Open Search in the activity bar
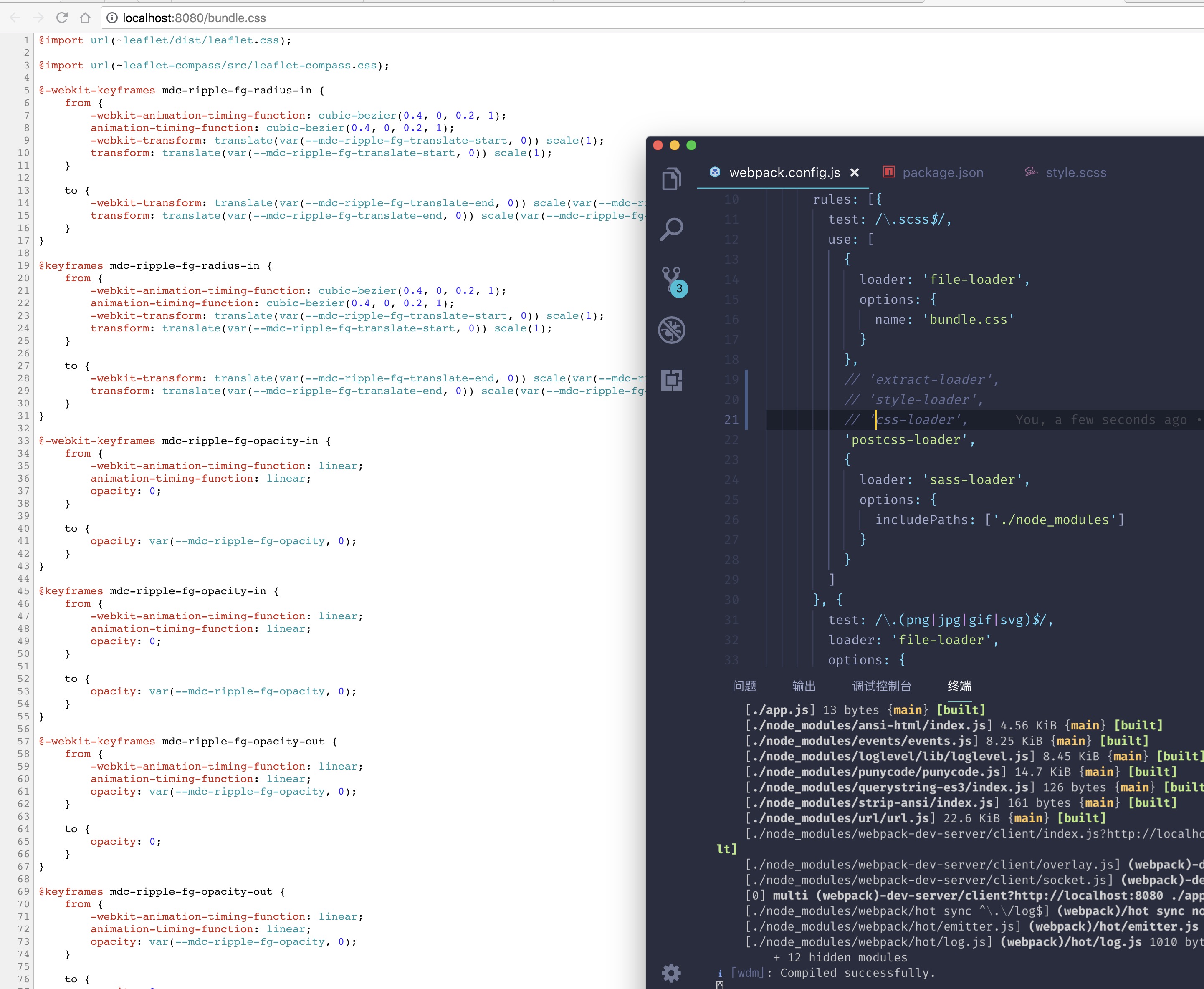The width and height of the screenshot is (1204, 989). 672,229
